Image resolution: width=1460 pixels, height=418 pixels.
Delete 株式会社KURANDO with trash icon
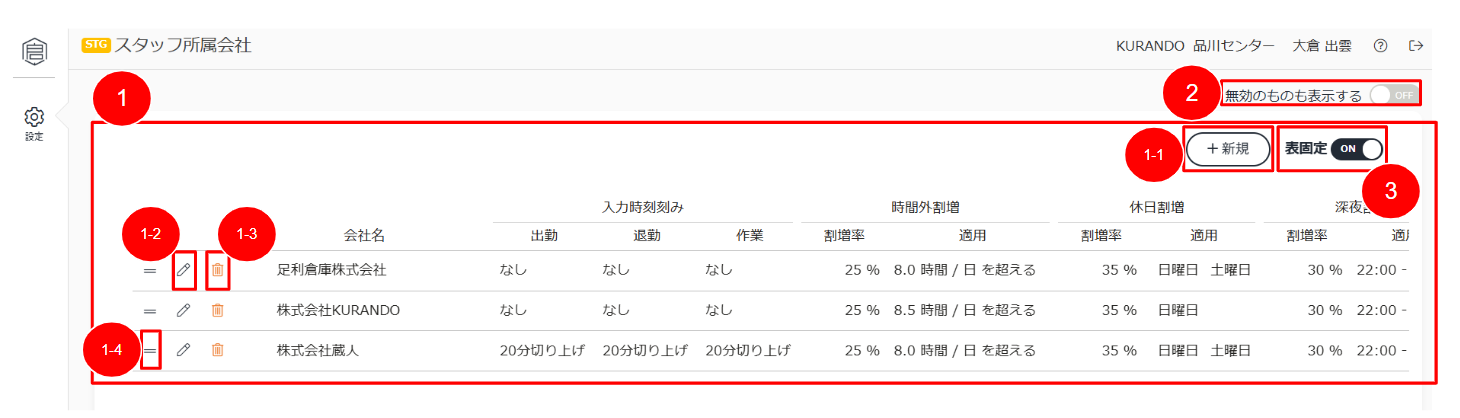(217, 310)
